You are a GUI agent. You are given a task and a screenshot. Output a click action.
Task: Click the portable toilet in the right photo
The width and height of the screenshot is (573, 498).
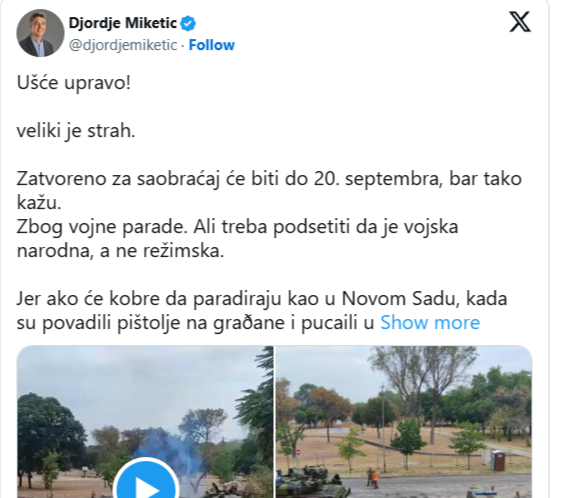pyautogui.click(x=498, y=460)
